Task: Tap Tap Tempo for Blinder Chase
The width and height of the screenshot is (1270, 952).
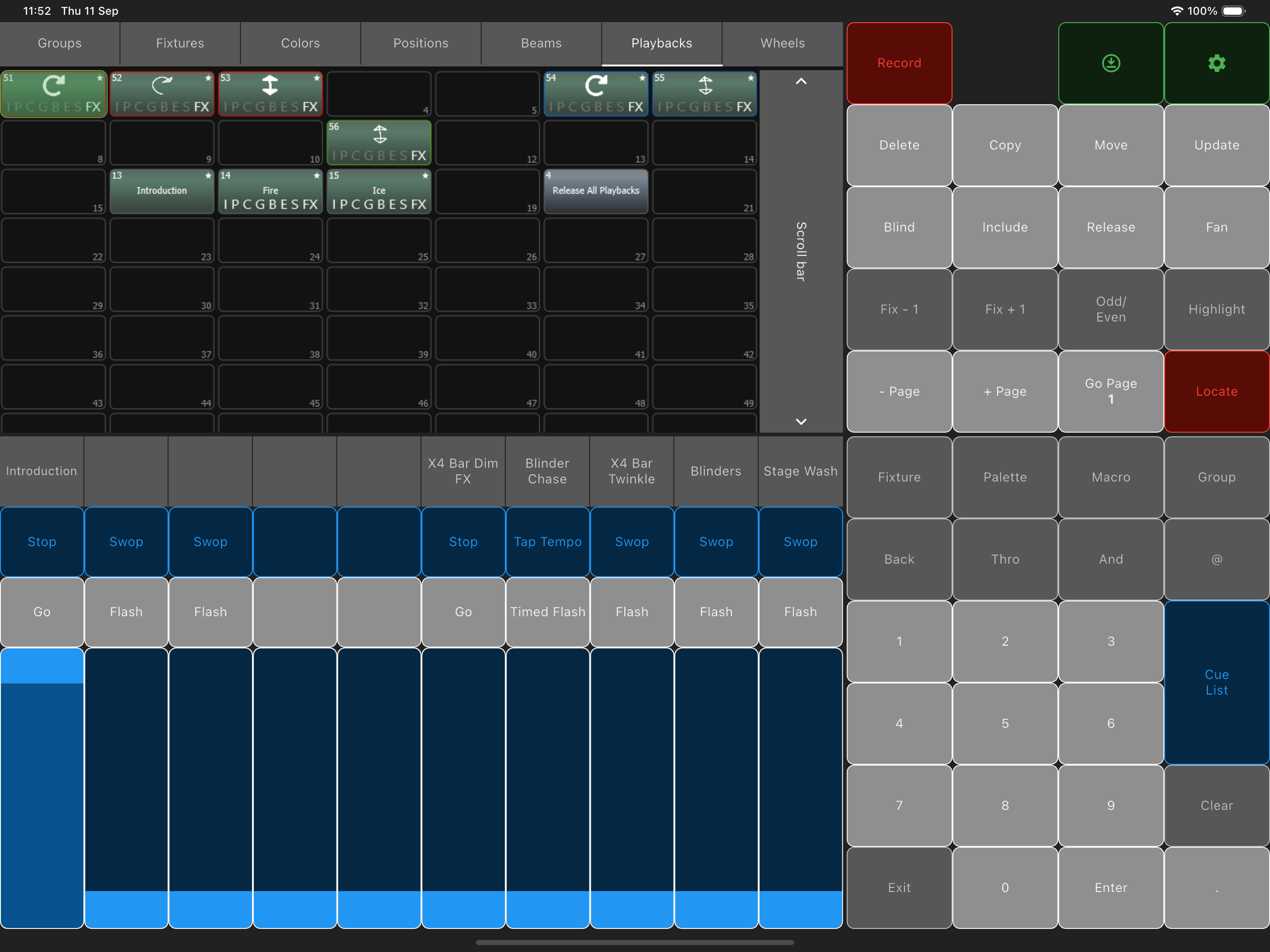Action: click(x=548, y=541)
